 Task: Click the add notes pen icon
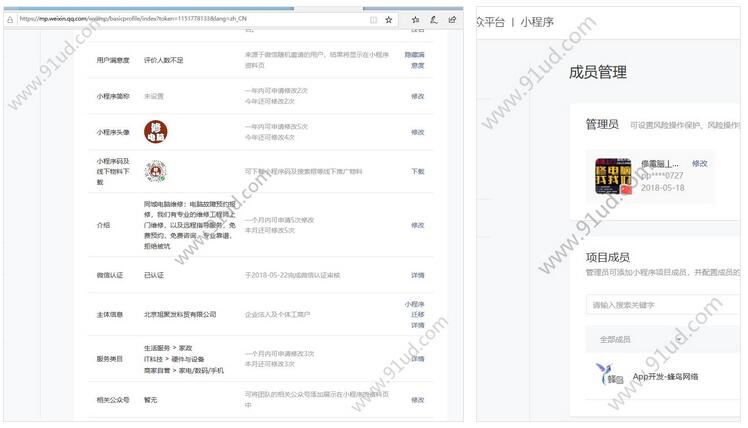(433, 20)
